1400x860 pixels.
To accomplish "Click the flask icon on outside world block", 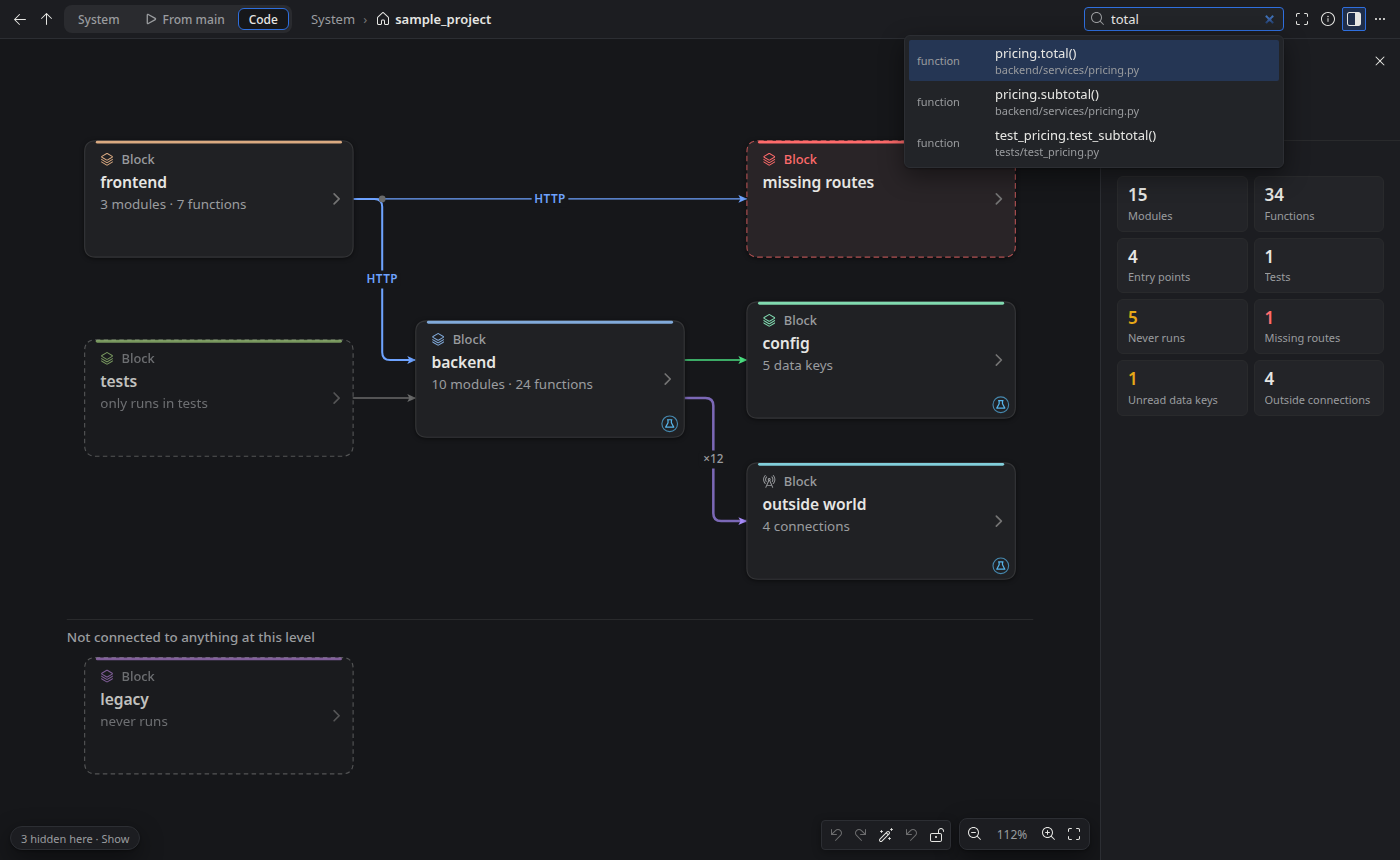I will [x=1000, y=565].
